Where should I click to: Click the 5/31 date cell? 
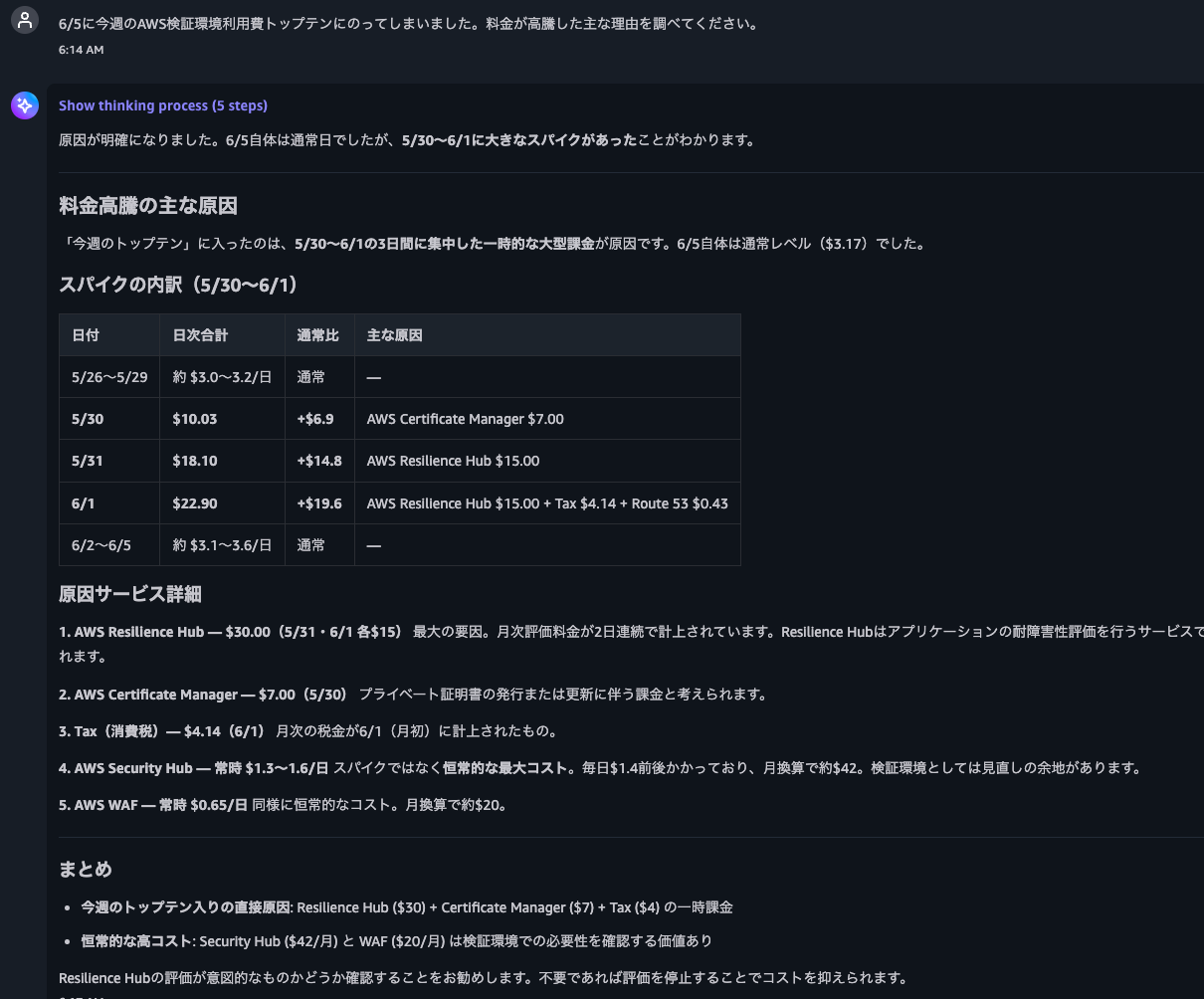point(109,461)
